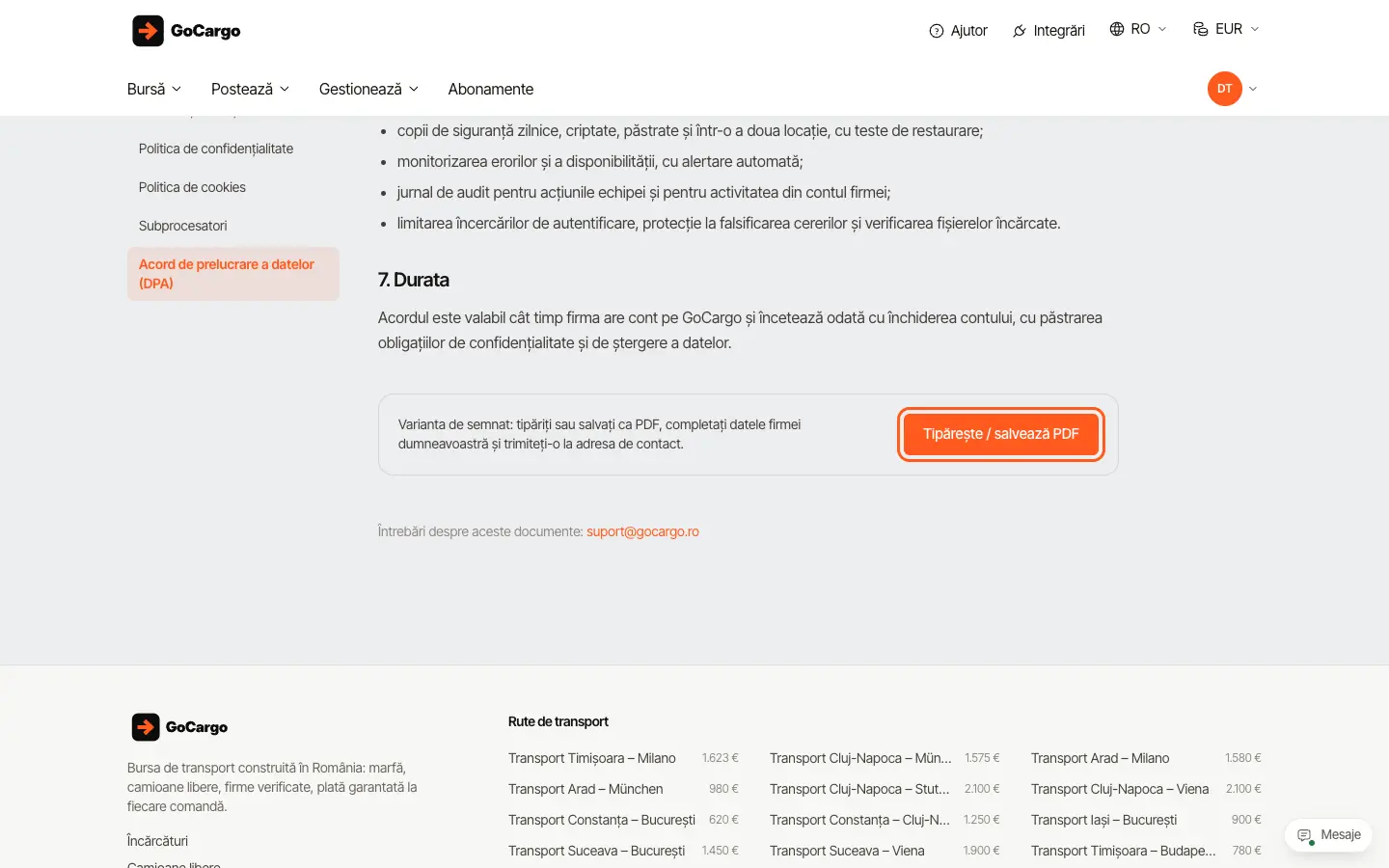Click the 7. Durata section heading
Image resolution: width=1389 pixels, height=868 pixels.
414,280
